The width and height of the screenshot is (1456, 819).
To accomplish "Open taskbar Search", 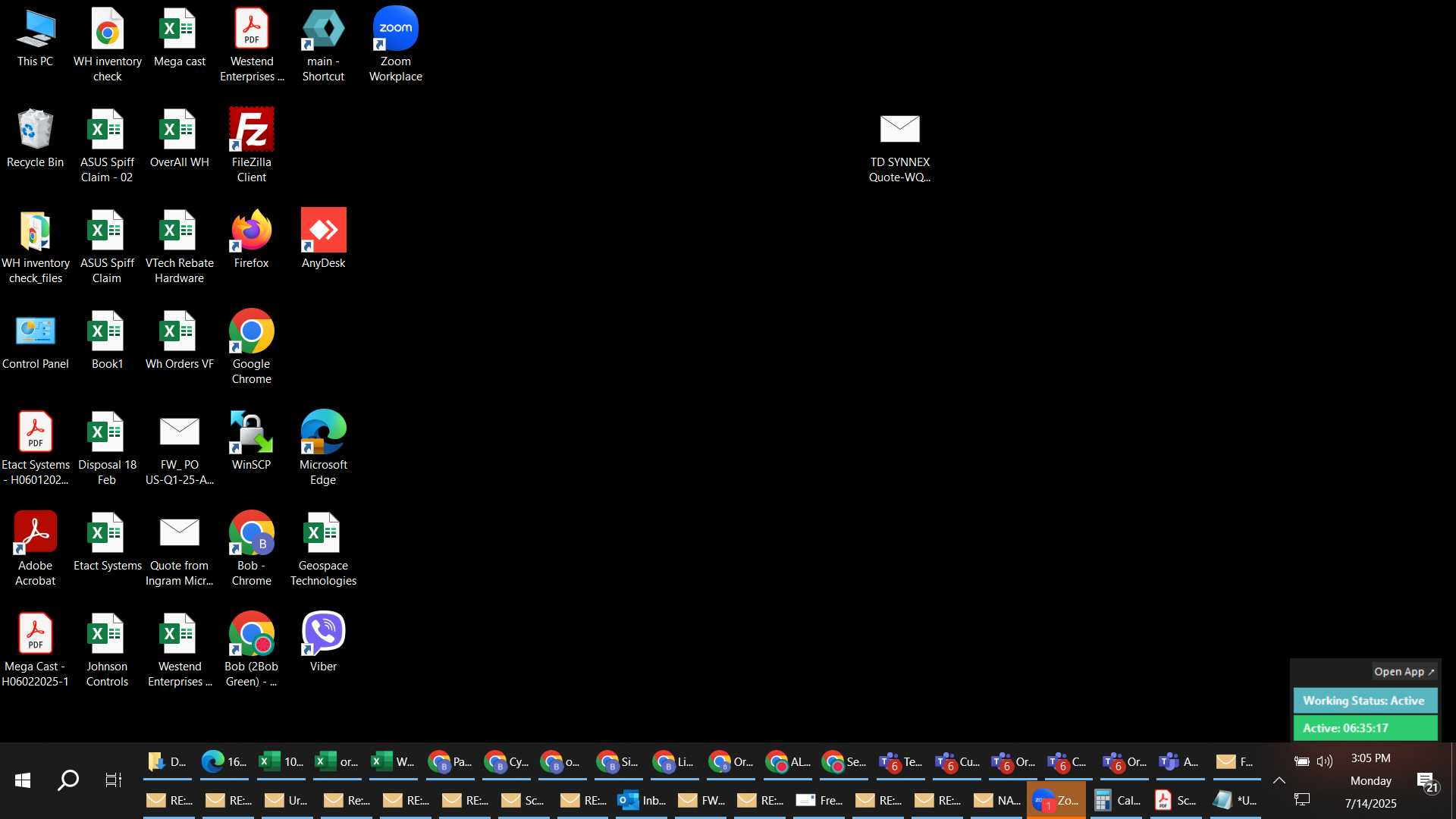I will [68, 780].
